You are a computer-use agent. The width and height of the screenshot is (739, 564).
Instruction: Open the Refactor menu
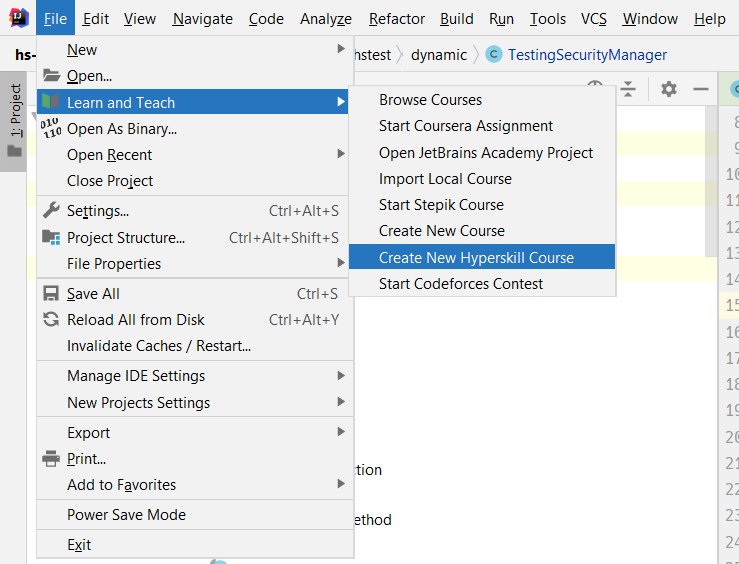tap(396, 18)
